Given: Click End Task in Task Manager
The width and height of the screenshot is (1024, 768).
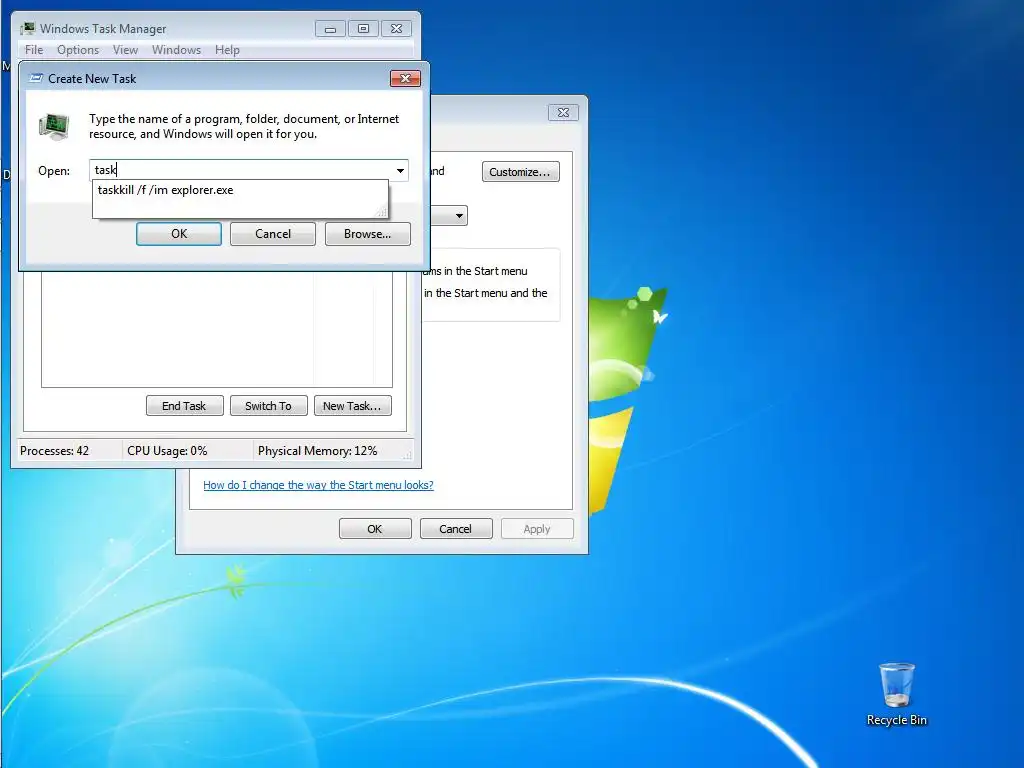Looking at the screenshot, I should coord(184,406).
